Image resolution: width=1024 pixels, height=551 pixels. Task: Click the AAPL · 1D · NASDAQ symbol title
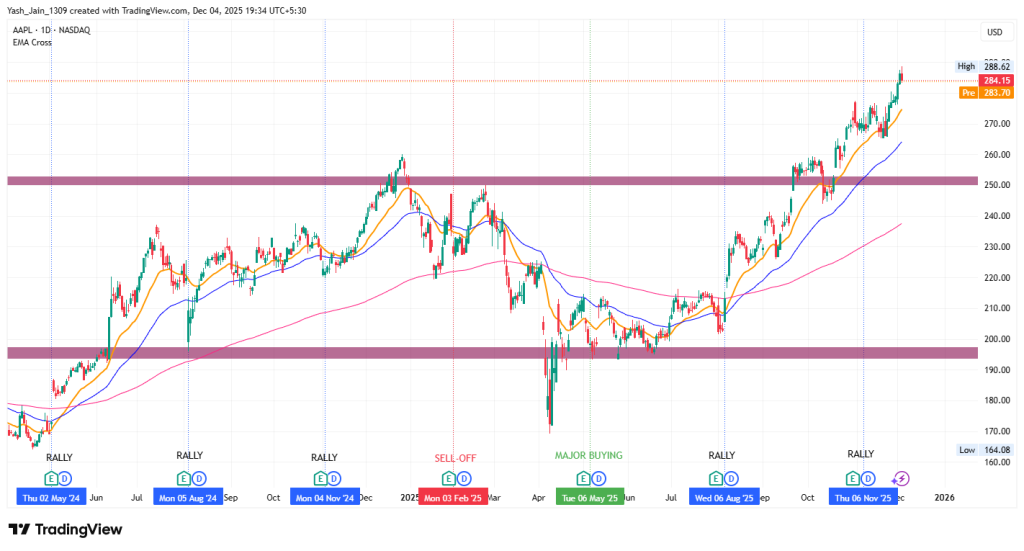pyautogui.click(x=52, y=30)
